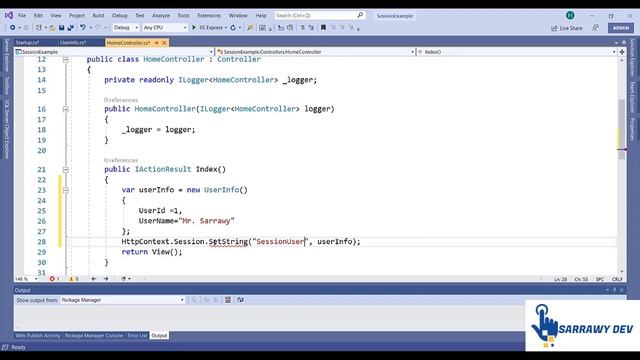640x360 pixels.
Task: Open the HomeController class navigation dropdown
Action: click(x=316, y=52)
